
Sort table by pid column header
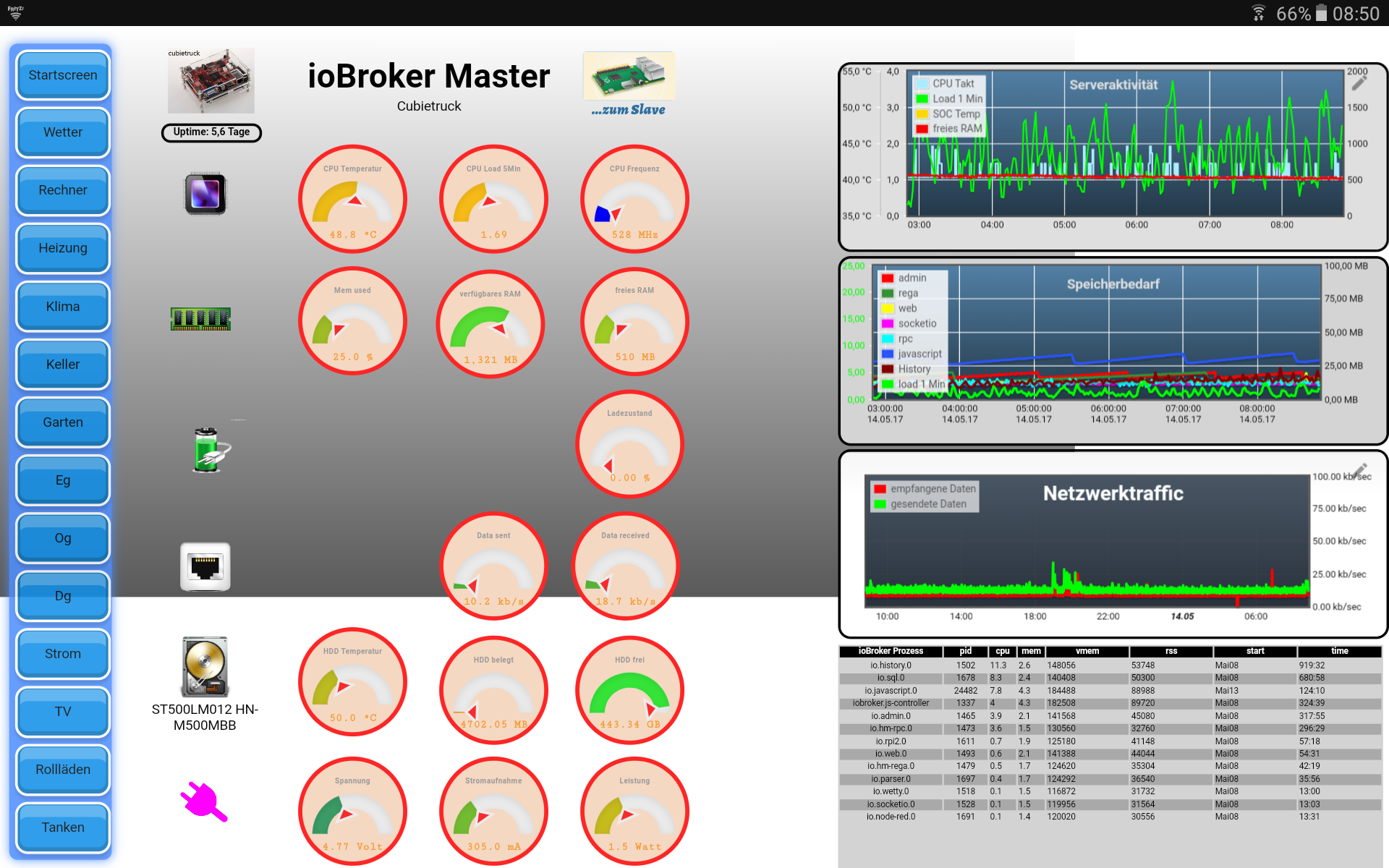pos(966,651)
